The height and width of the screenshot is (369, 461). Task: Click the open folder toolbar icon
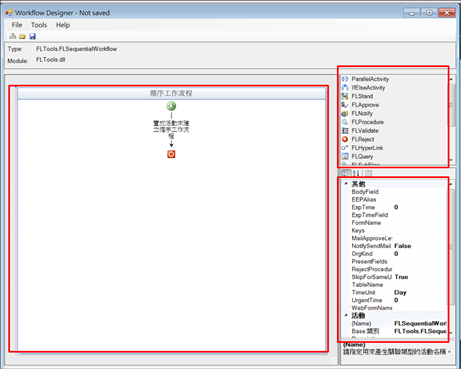click(22, 36)
